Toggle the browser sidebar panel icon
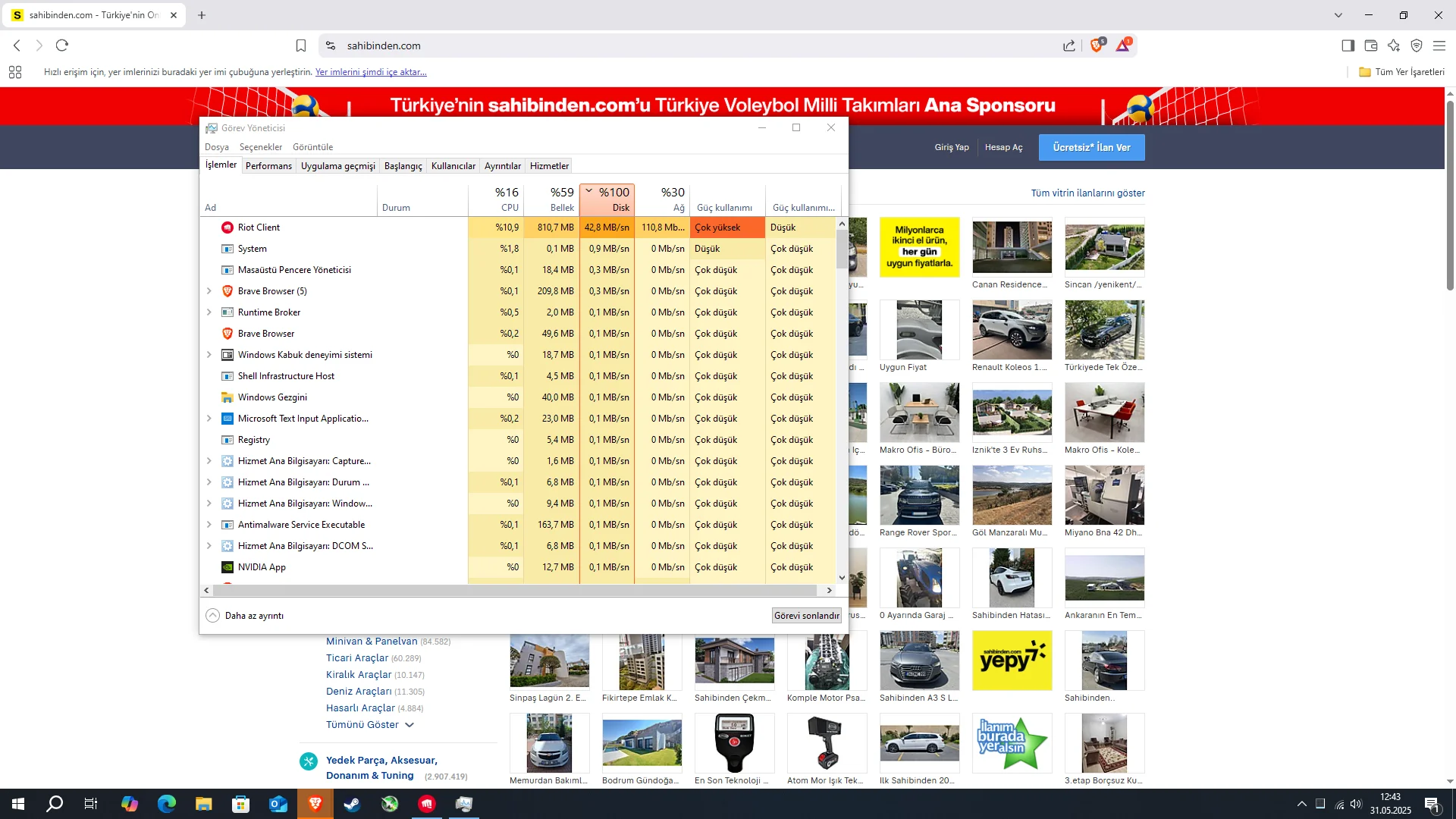1456x819 pixels. pyautogui.click(x=1348, y=45)
